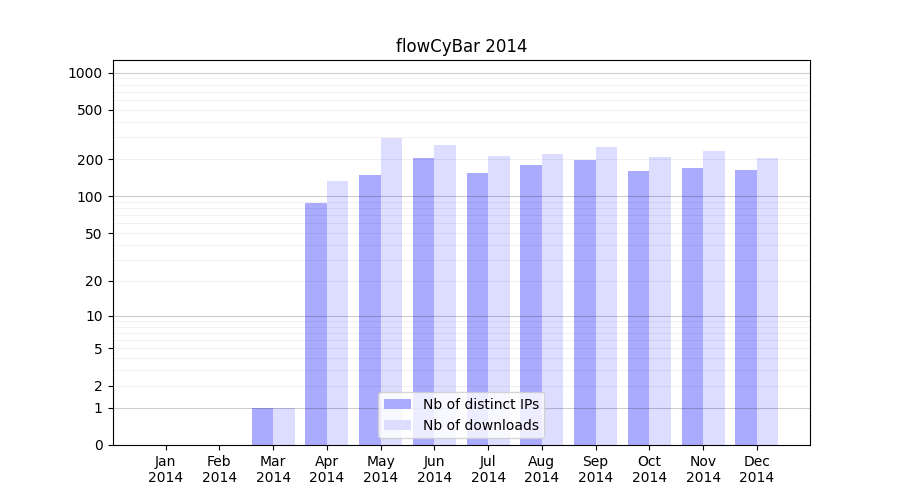The height and width of the screenshot is (500, 900).
Task: Click the Jan 2014 x-axis label
Action: point(166,469)
